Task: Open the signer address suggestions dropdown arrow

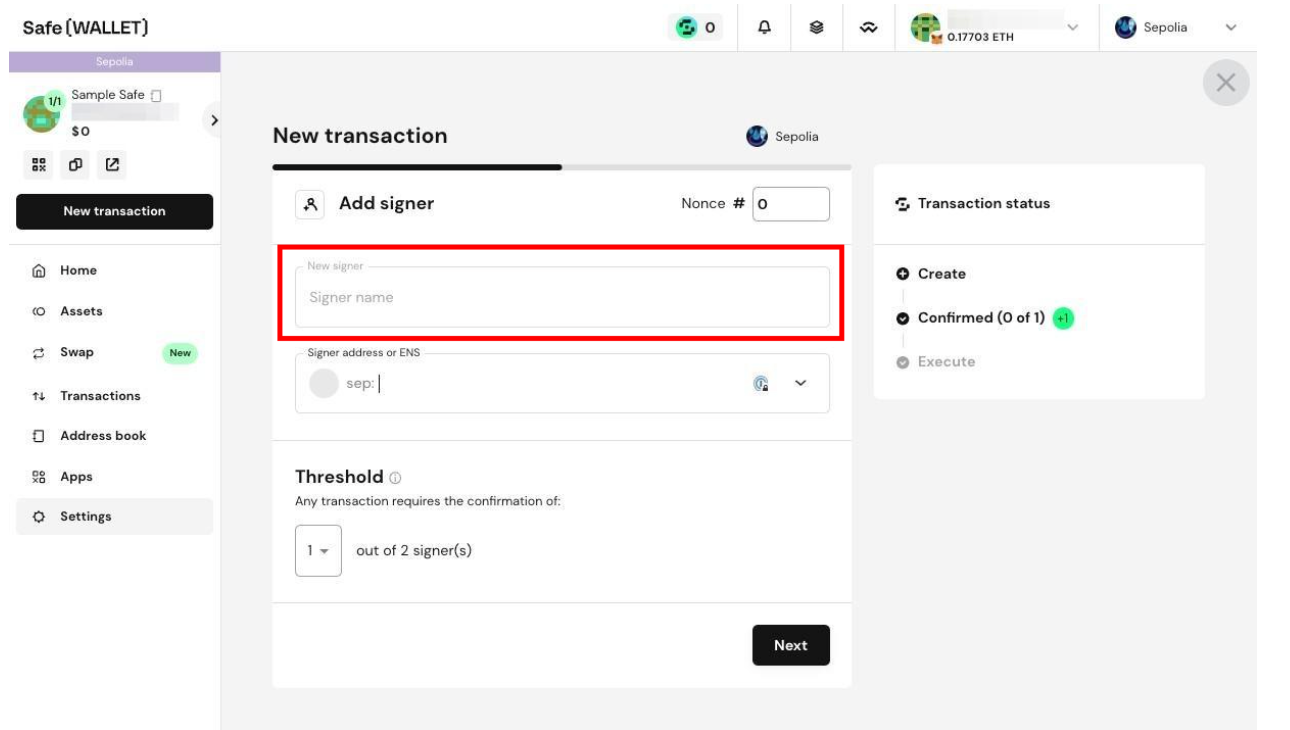Action: point(800,383)
